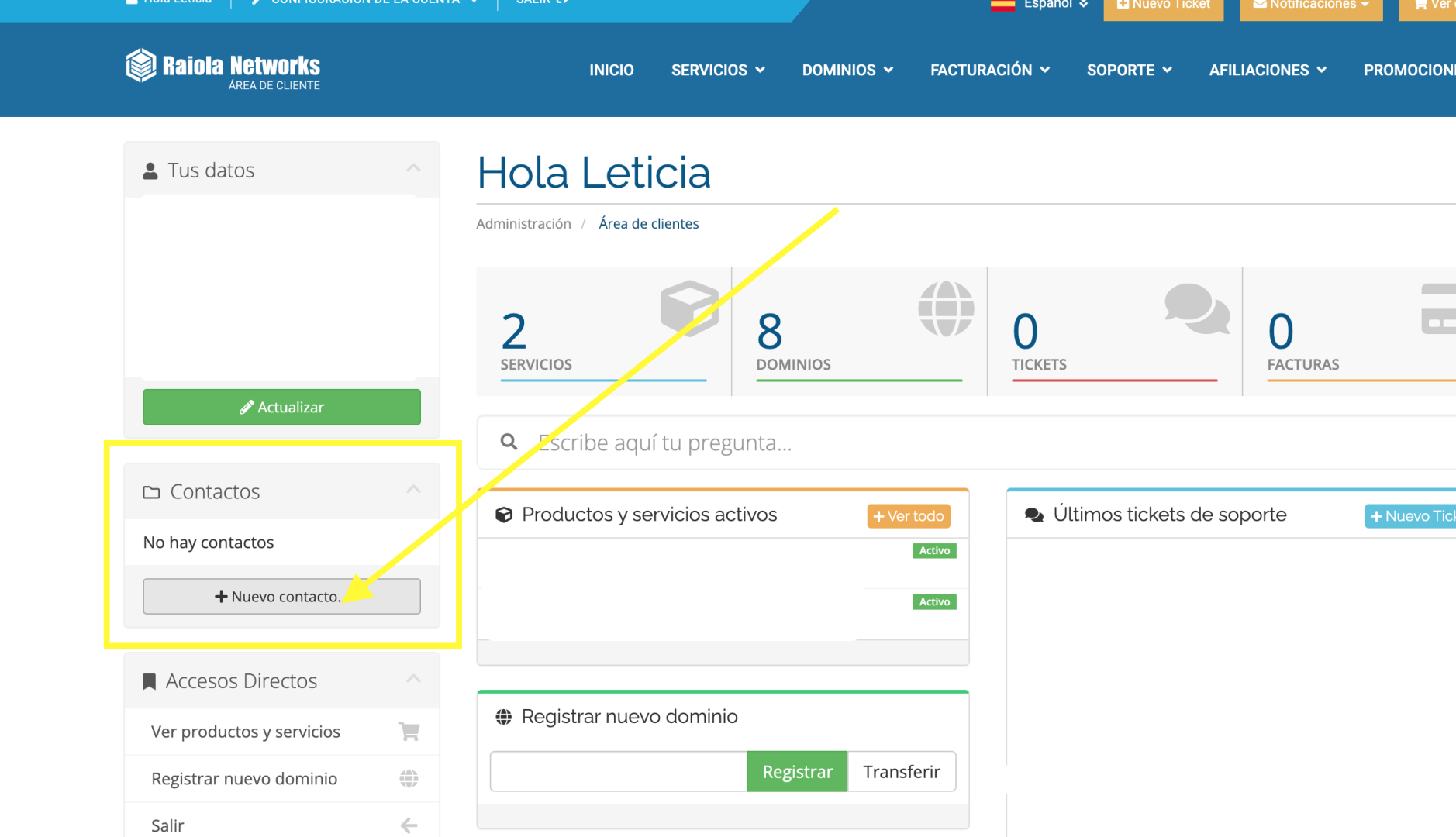Click the box icon in Servicios tile

[x=688, y=308]
